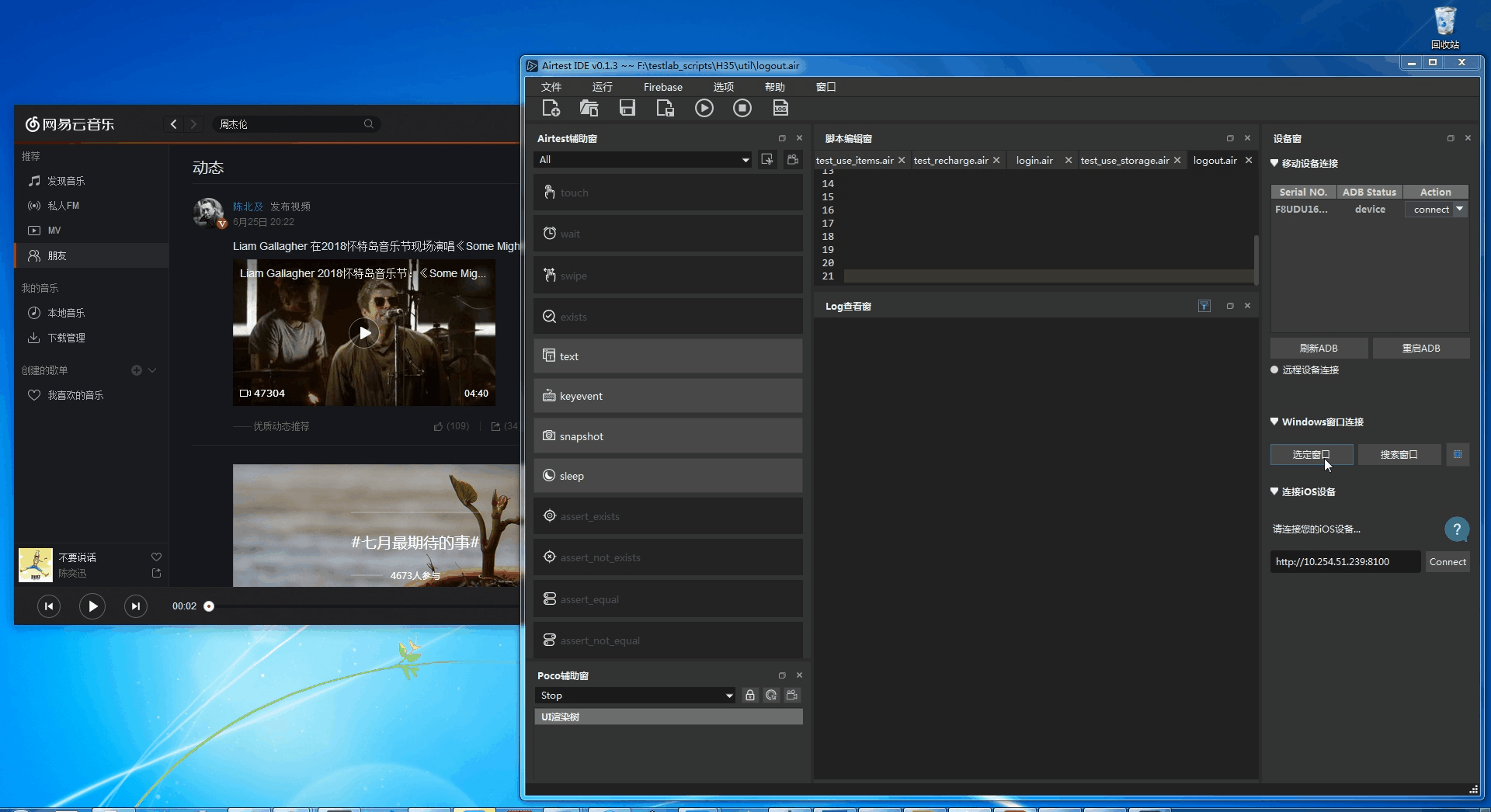
Task: Click the Save file toolbar icon
Action: [x=627, y=109]
